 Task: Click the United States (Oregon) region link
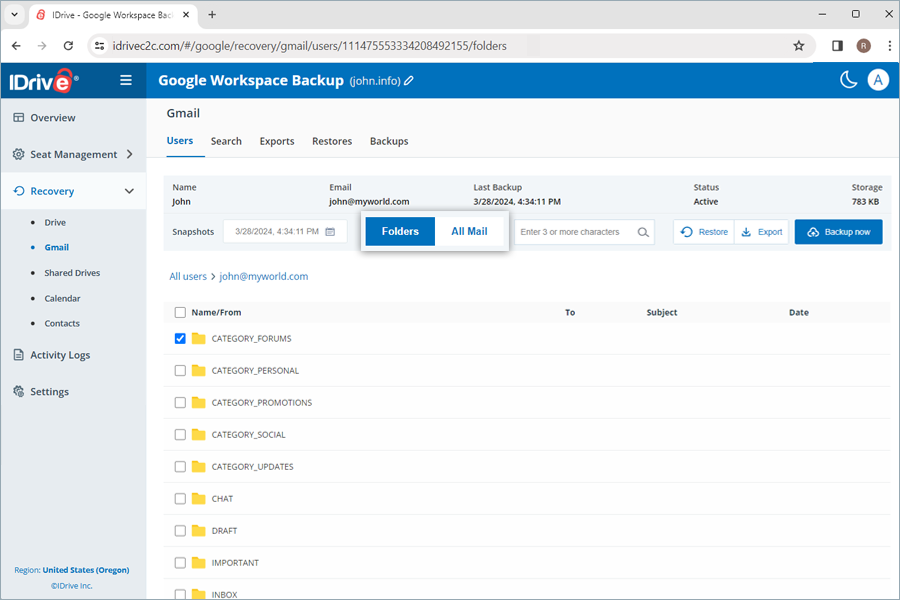(86, 570)
